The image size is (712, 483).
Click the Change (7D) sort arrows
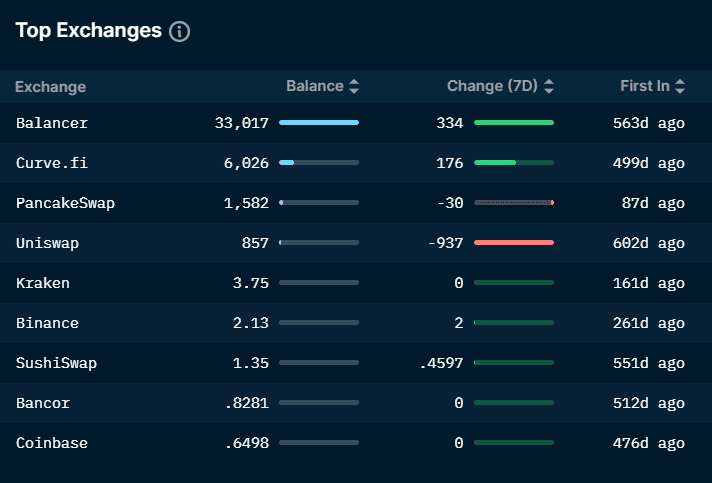click(x=549, y=87)
